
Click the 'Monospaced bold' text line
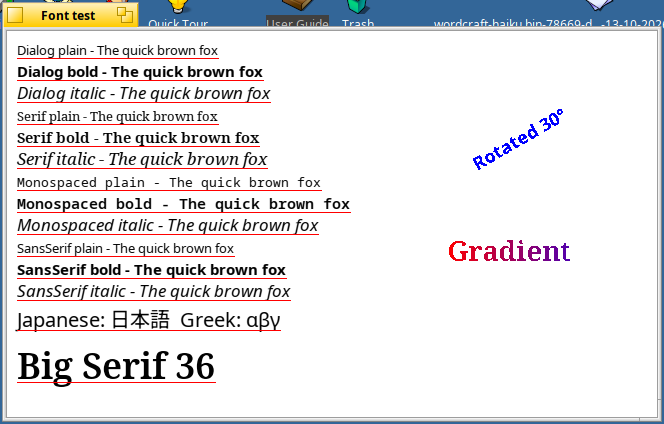pyautogui.click(x=183, y=204)
